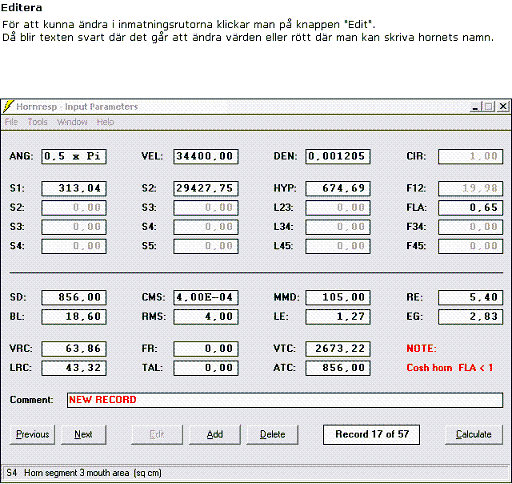
Task: Click the F34 input box
Action: (470, 227)
